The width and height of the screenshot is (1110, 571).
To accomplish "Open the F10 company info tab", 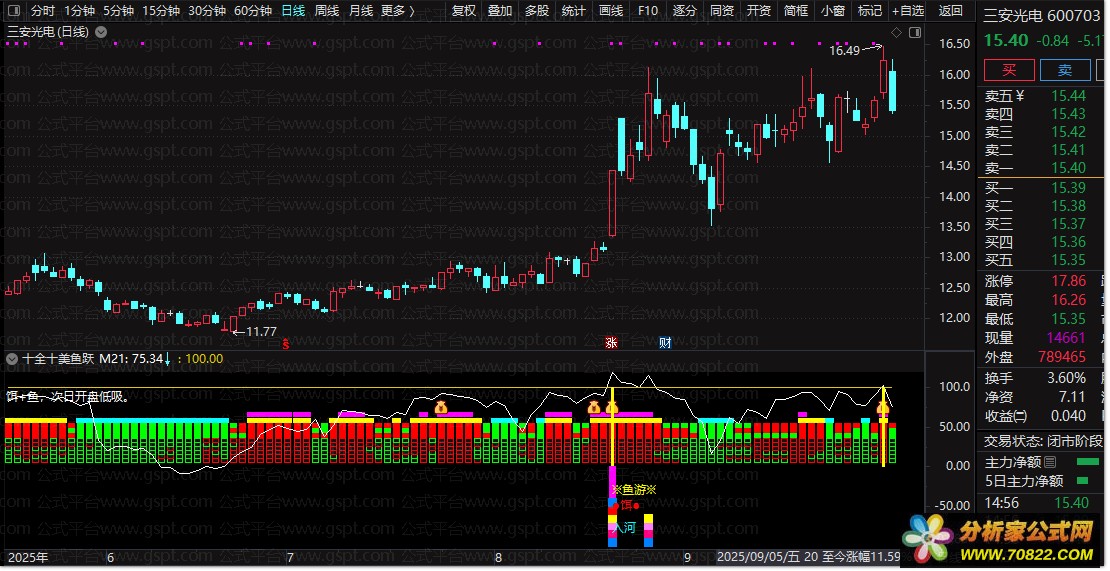I will pos(648,11).
